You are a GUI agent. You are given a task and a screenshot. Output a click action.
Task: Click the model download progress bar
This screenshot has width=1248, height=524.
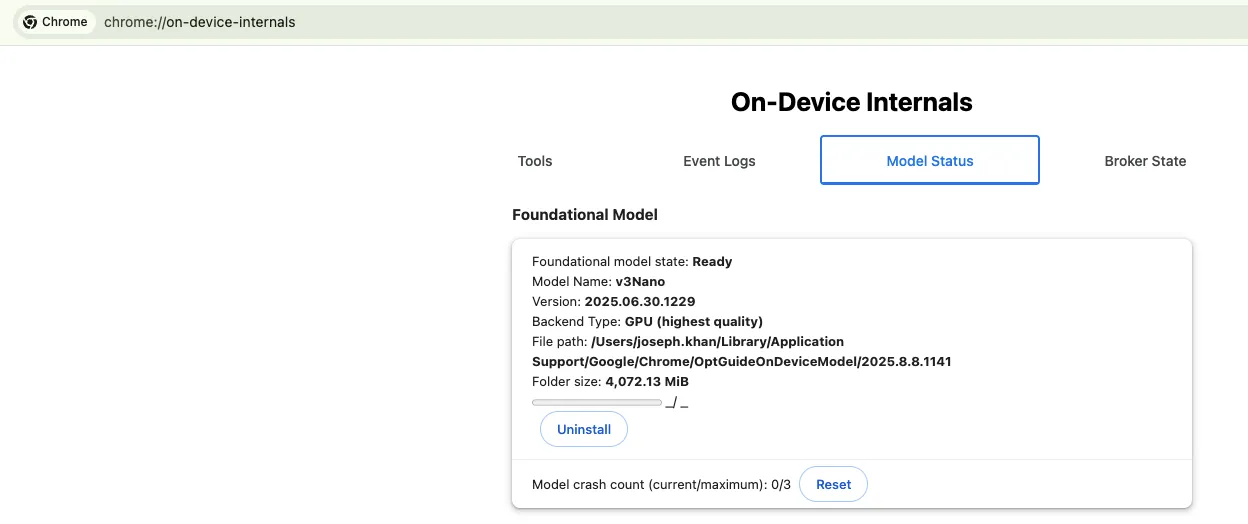597,402
